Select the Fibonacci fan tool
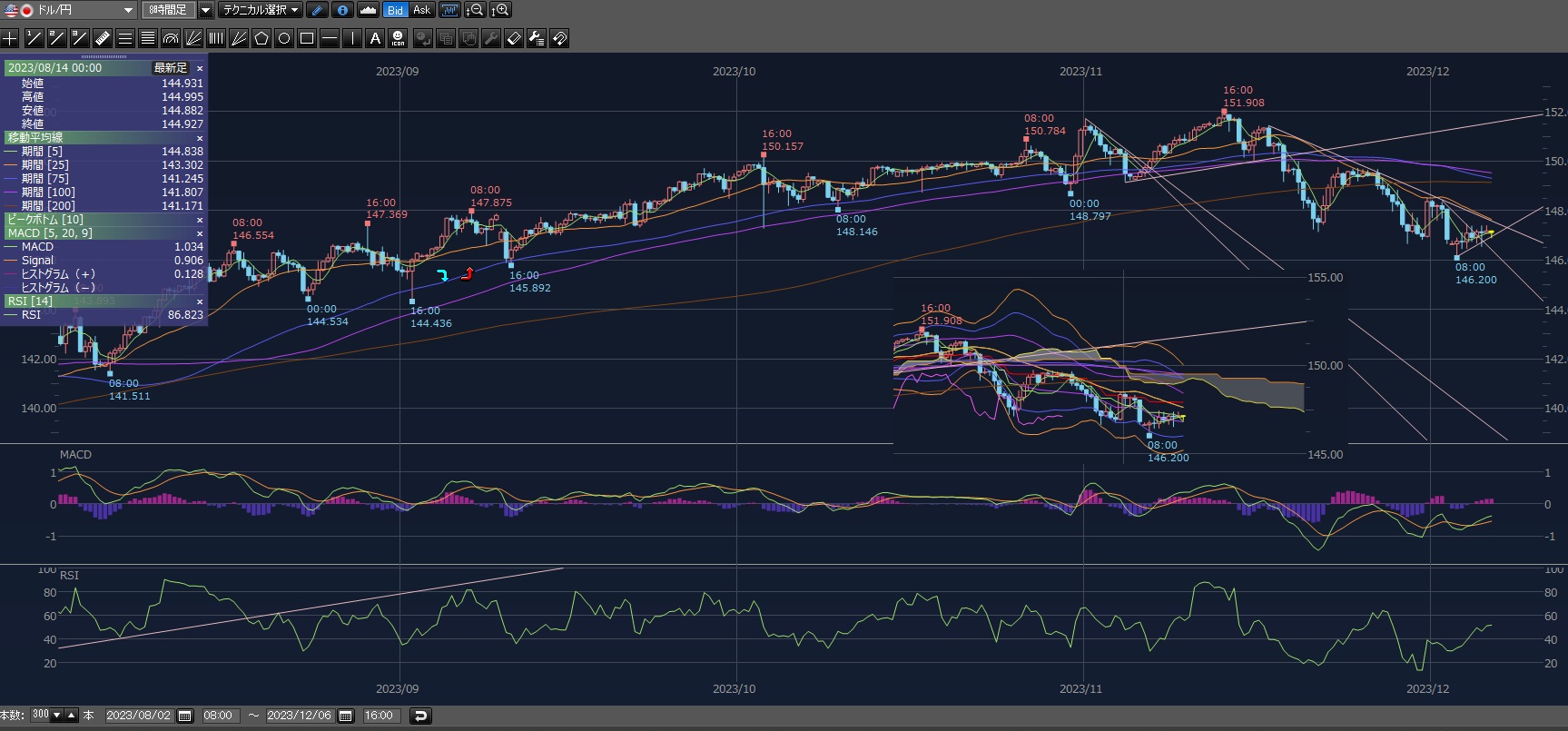 (x=193, y=38)
